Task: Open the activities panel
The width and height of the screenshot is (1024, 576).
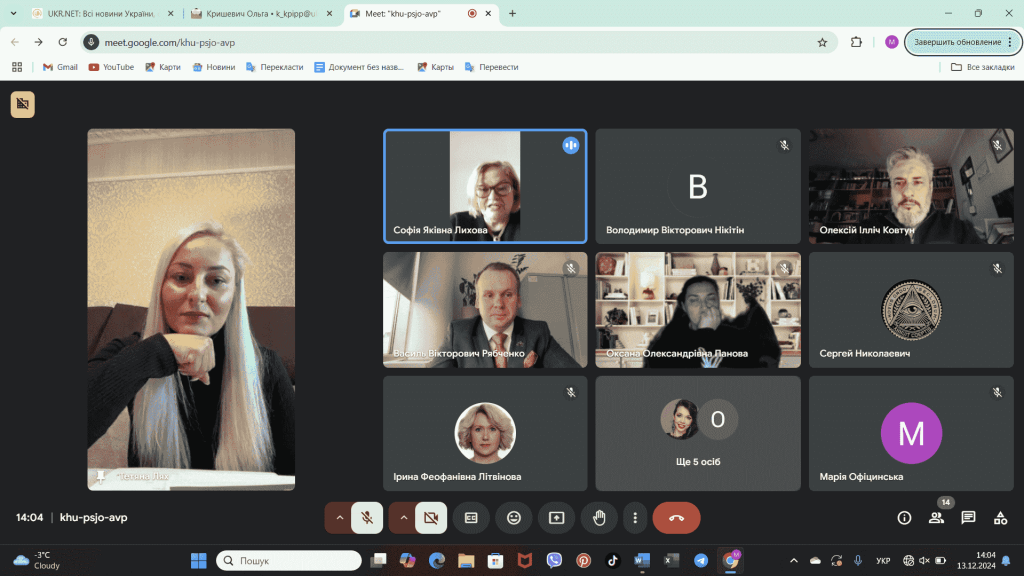Action: click(1000, 518)
